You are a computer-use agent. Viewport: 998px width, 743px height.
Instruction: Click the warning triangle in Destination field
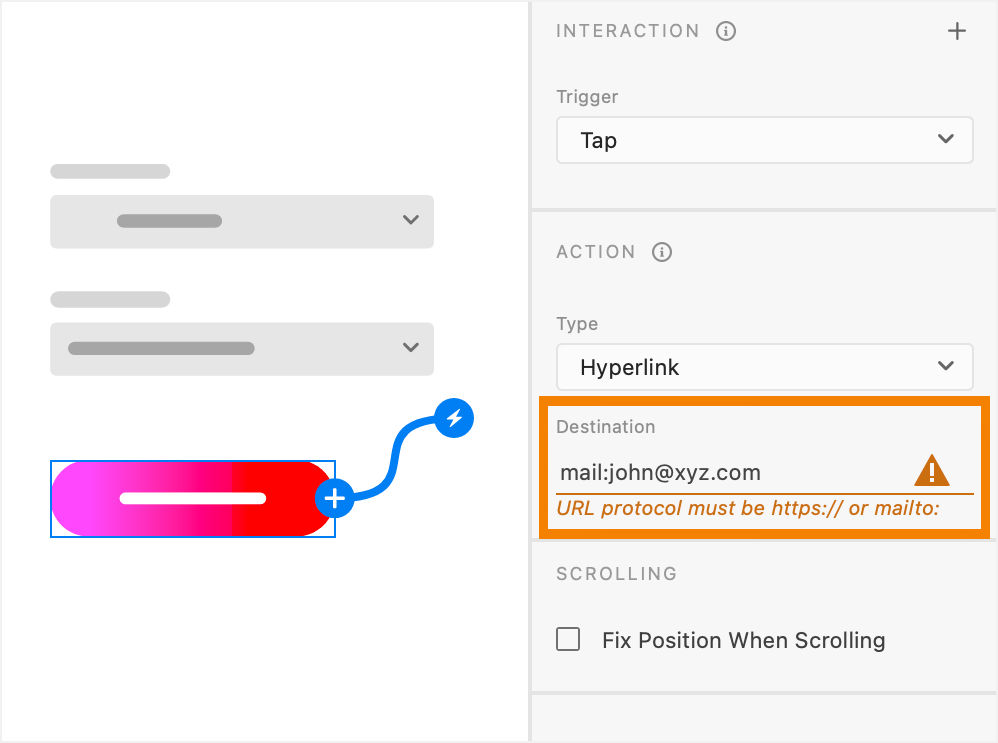(x=931, y=470)
